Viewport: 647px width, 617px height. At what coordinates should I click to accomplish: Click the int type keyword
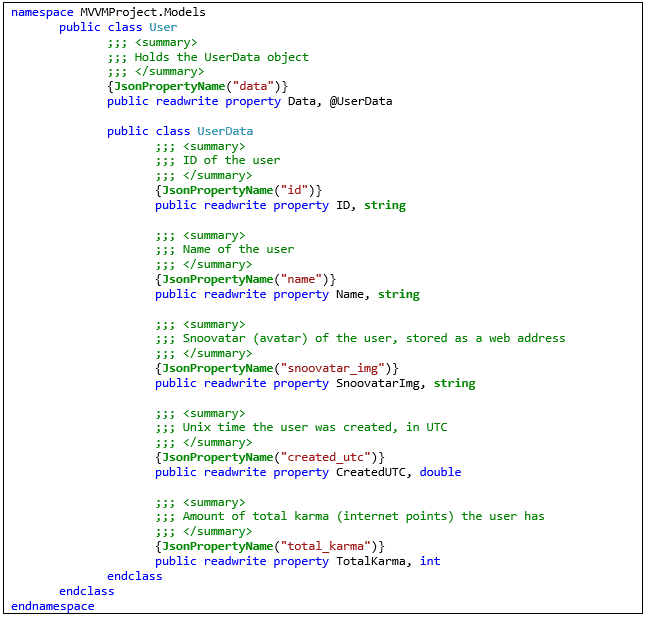pyautogui.click(x=430, y=561)
